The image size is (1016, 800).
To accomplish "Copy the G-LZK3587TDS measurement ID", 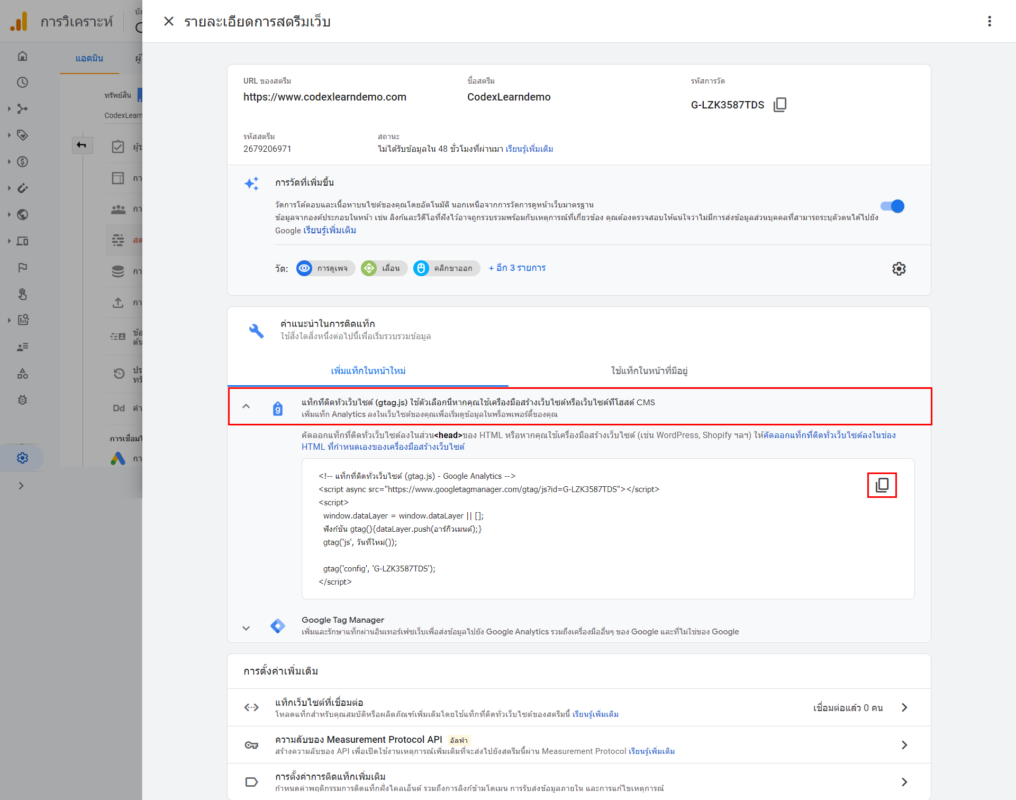I will pos(780,105).
